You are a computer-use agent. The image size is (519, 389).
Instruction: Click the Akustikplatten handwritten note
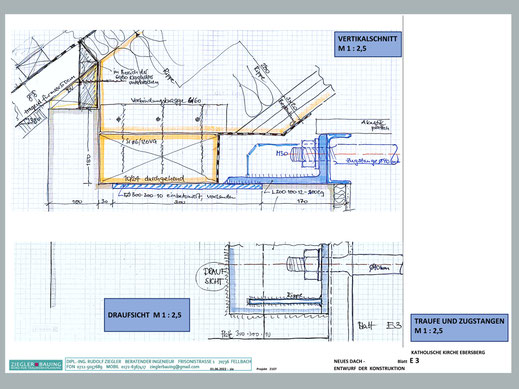[x=375, y=125]
